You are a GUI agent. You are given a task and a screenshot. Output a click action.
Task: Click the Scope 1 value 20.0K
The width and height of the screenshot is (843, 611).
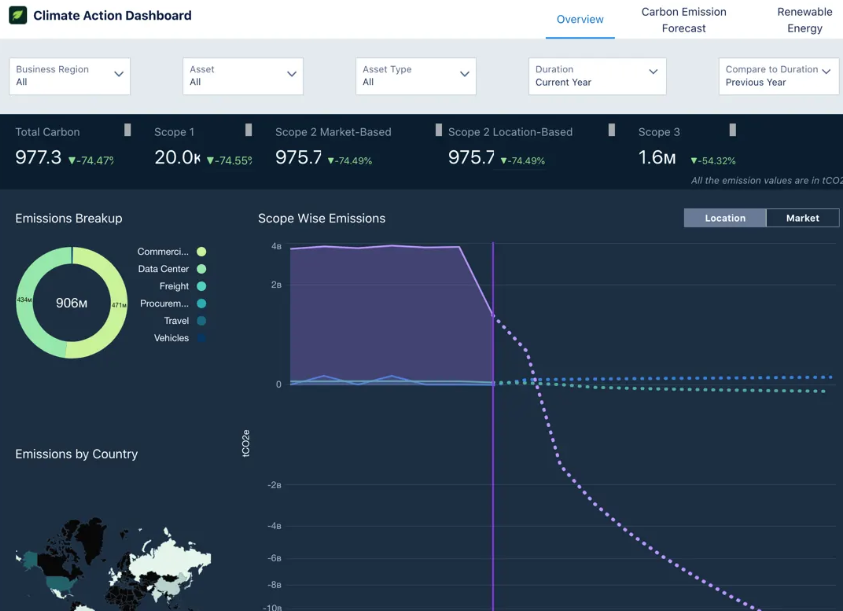point(177,157)
